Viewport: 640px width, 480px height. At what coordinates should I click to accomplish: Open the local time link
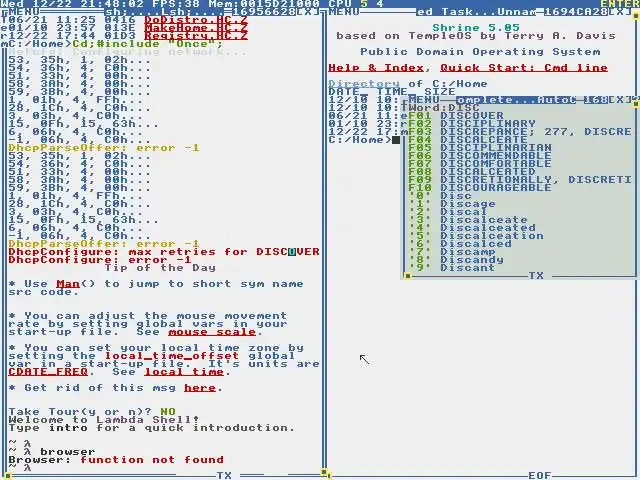point(184,372)
